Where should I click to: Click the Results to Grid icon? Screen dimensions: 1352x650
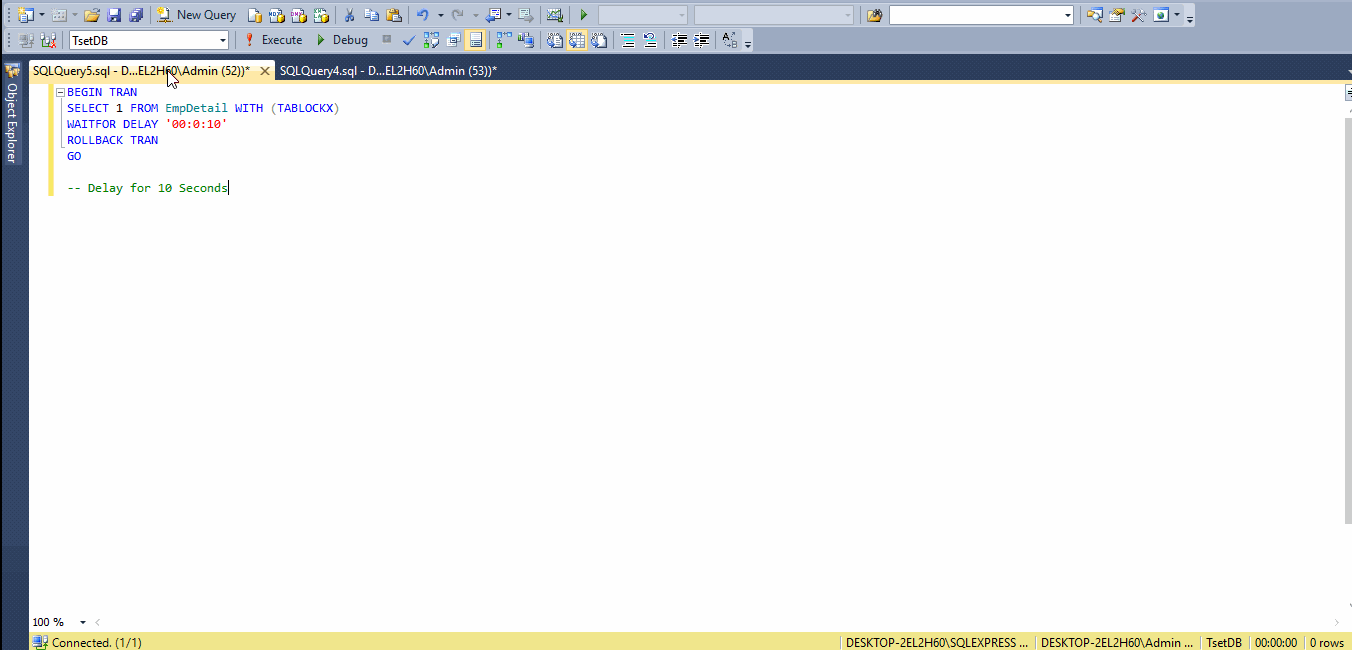(576, 40)
